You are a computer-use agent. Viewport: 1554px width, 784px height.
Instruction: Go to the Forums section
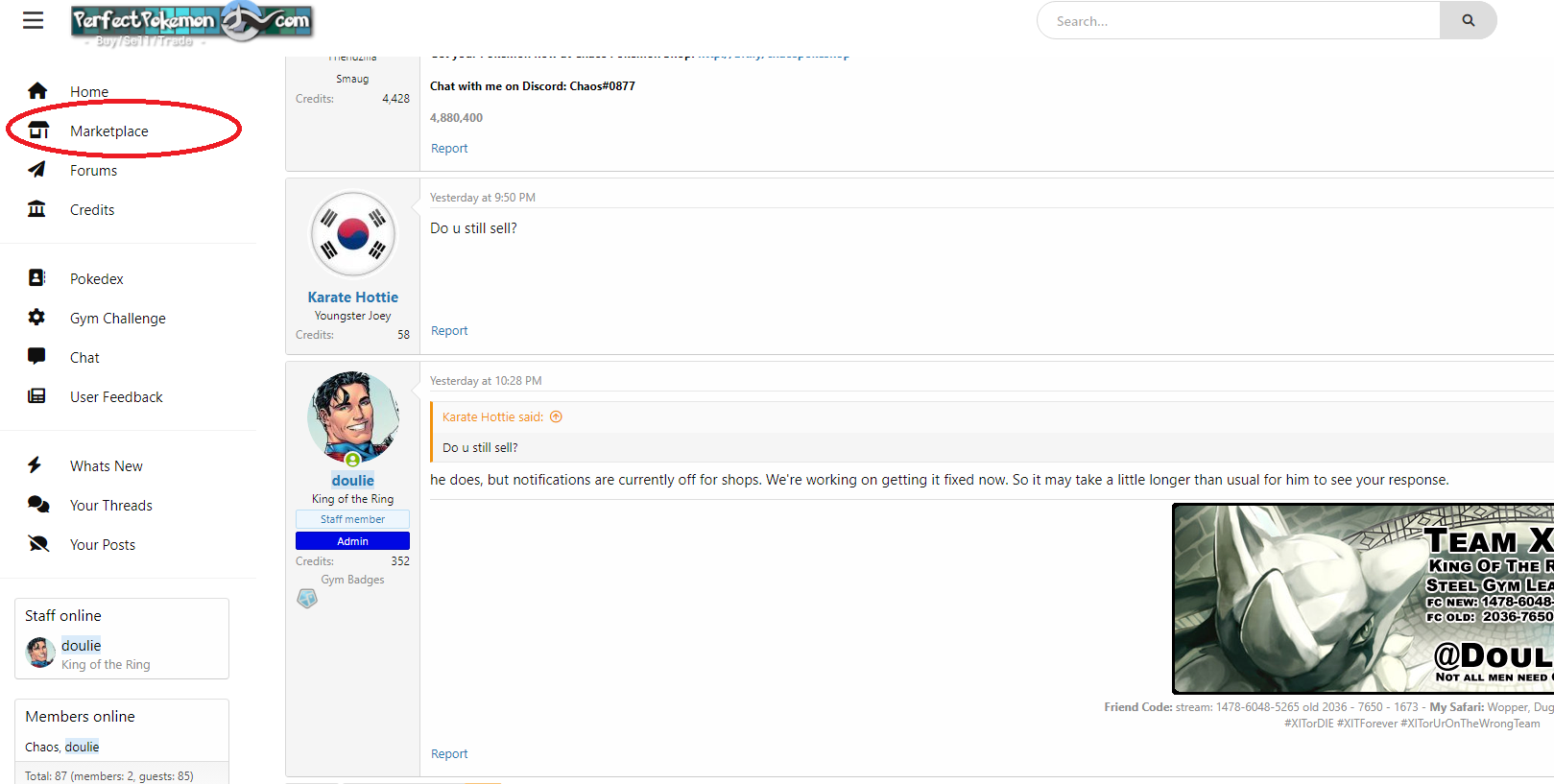coord(94,171)
